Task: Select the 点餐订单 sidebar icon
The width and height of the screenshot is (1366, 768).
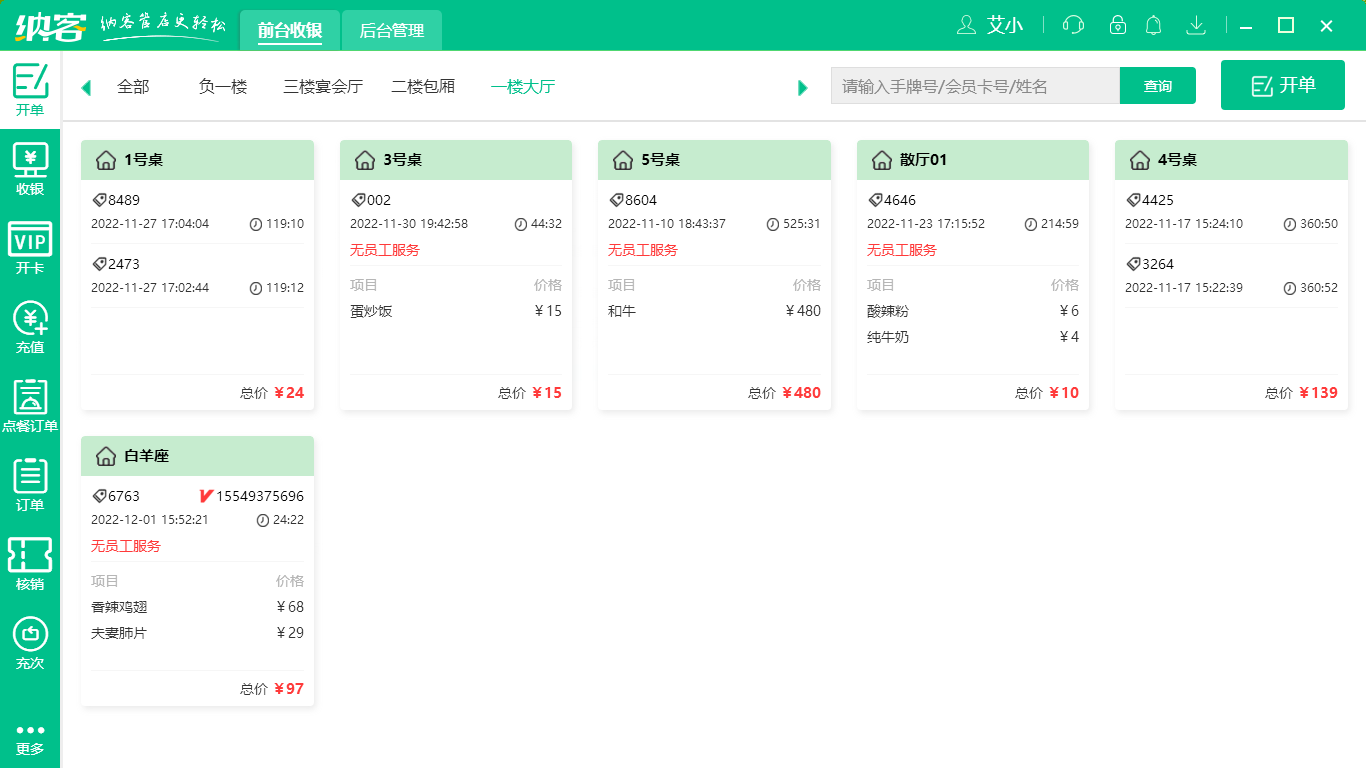Action: click(x=30, y=406)
